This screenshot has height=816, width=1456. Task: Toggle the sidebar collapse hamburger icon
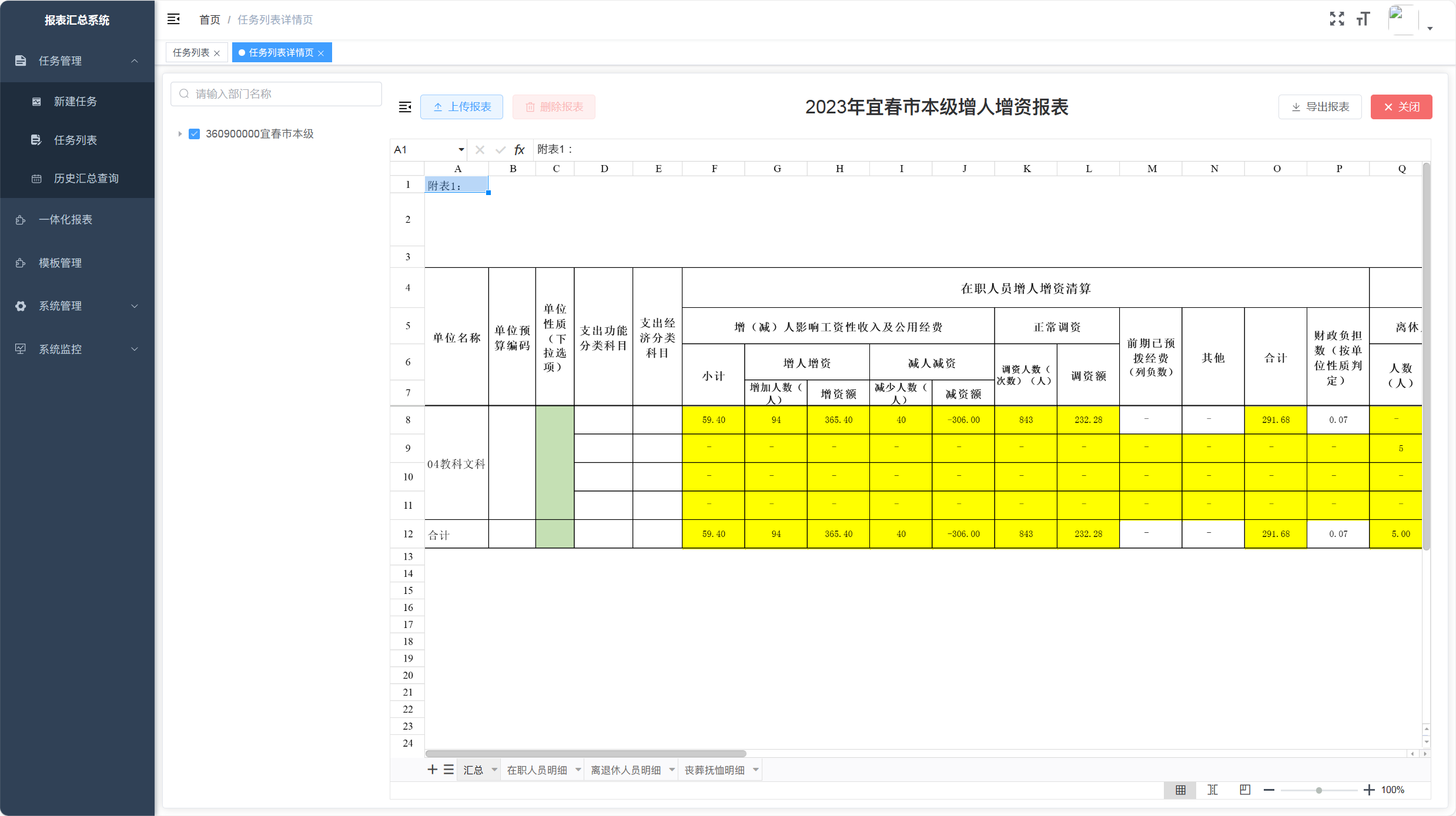[x=173, y=19]
